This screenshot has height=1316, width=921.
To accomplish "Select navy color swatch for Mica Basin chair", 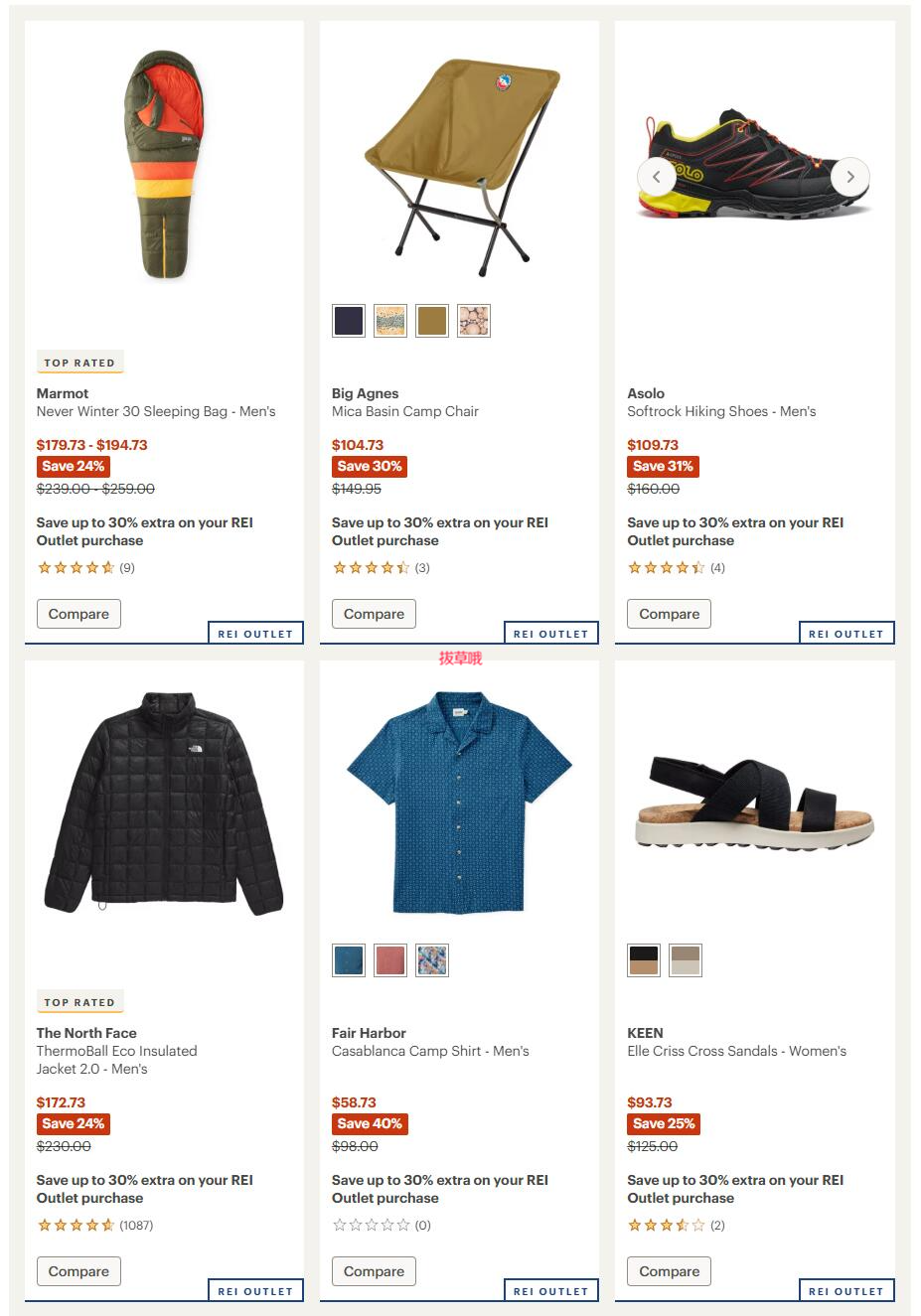I will tap(349, 321).
